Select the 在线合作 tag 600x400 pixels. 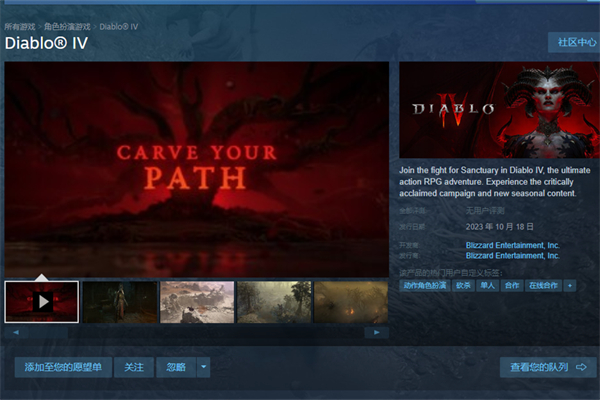pos(543,286)
